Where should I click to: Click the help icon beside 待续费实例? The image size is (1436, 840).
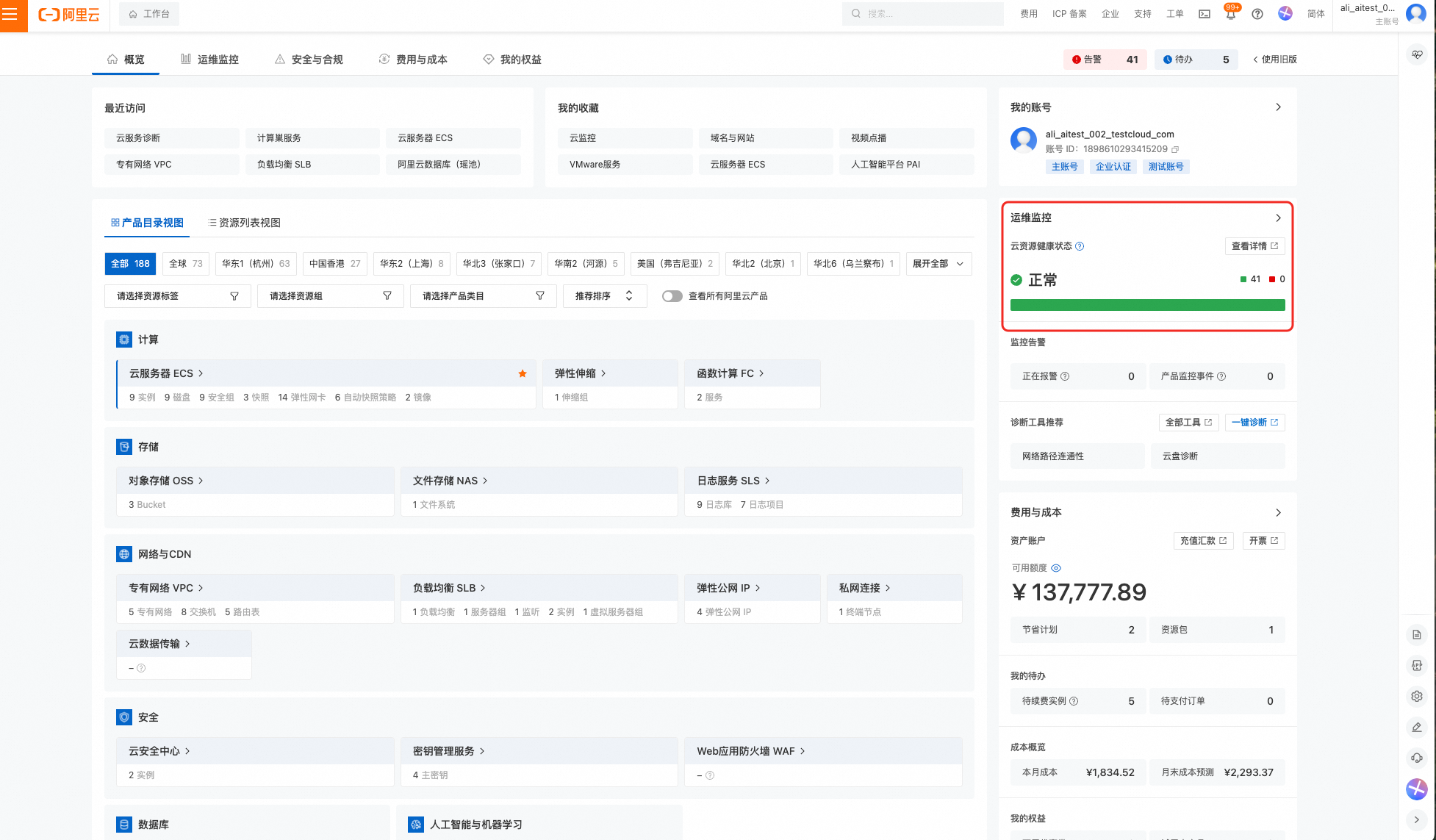coord(1074,701)
